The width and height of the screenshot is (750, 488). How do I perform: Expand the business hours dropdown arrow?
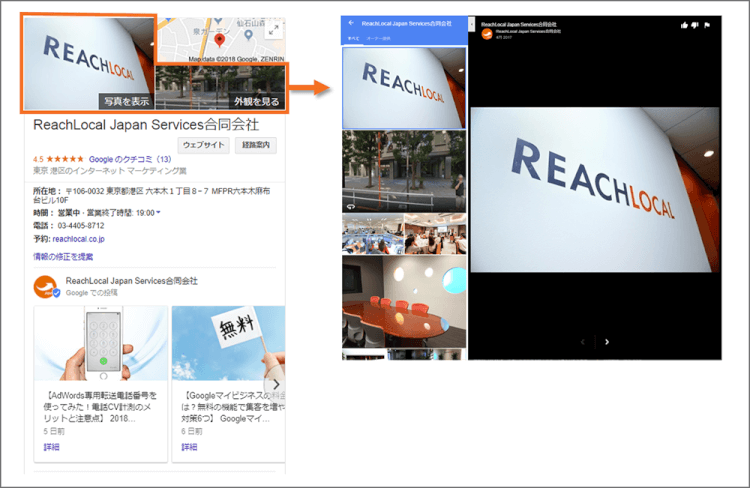point(158,212)
